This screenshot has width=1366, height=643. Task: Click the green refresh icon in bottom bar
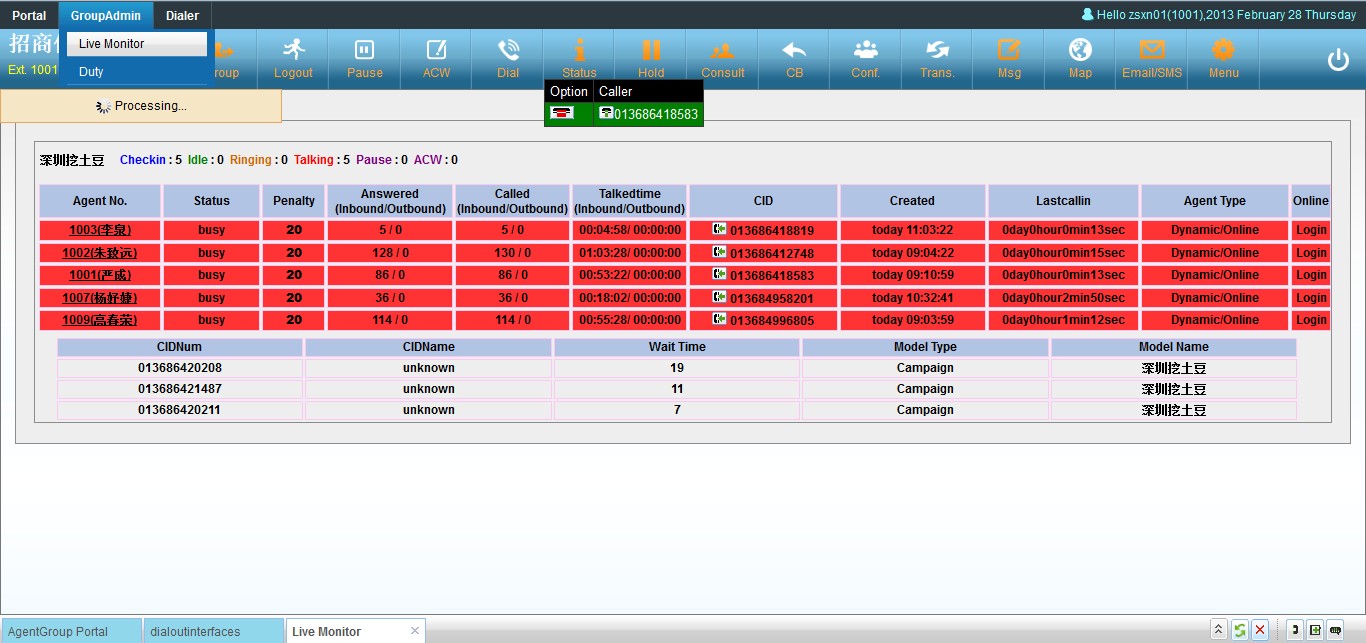[1239, 630]
